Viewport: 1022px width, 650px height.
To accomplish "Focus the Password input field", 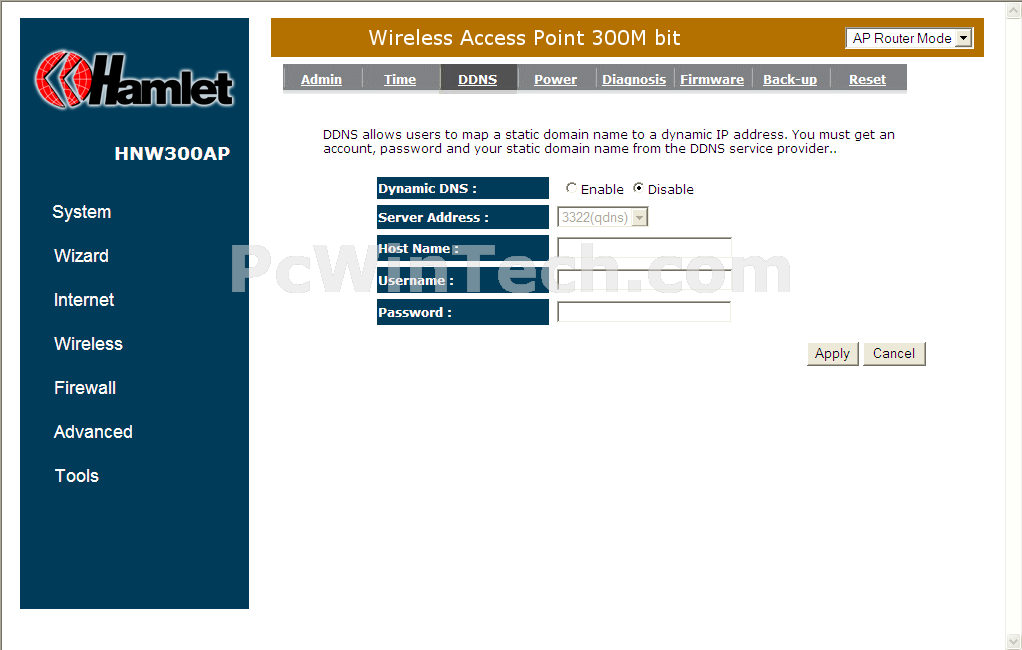I will [x=644, y=312].
